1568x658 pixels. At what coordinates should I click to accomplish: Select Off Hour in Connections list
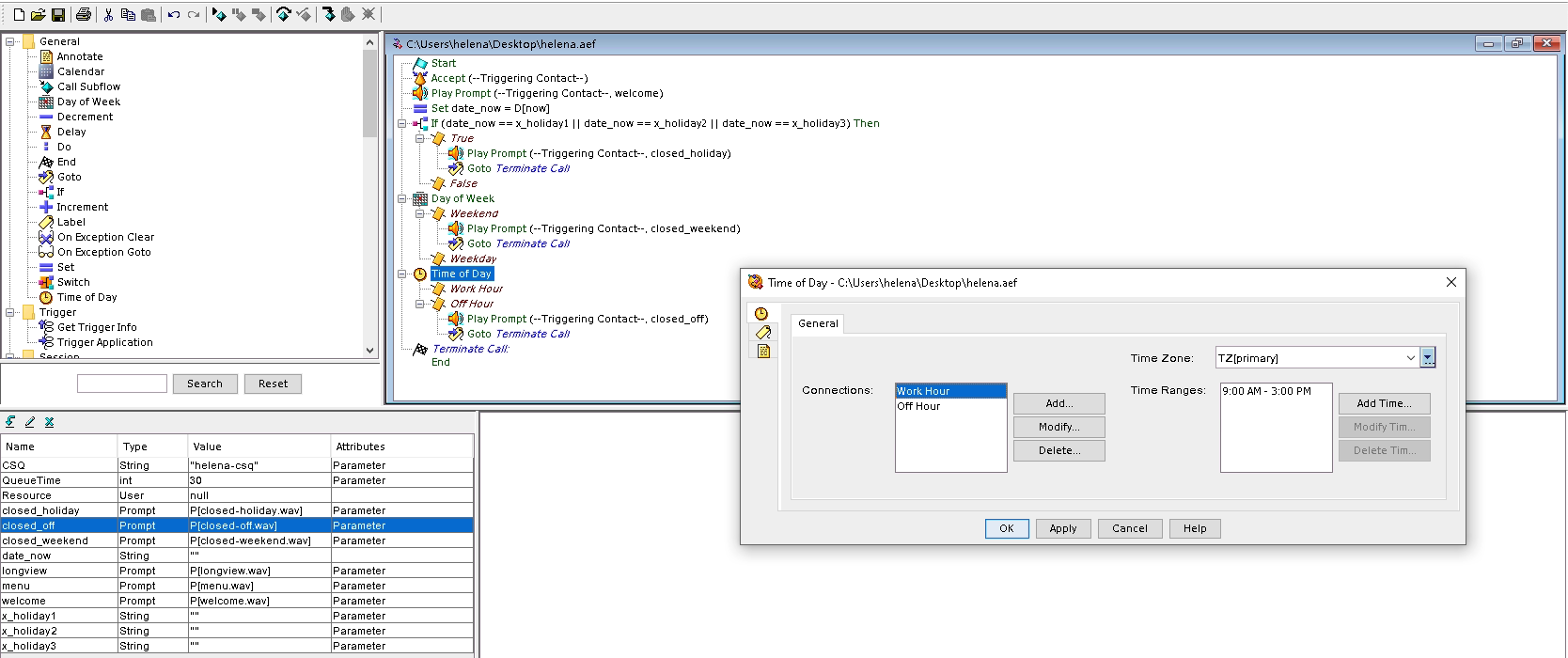(918, 406)
